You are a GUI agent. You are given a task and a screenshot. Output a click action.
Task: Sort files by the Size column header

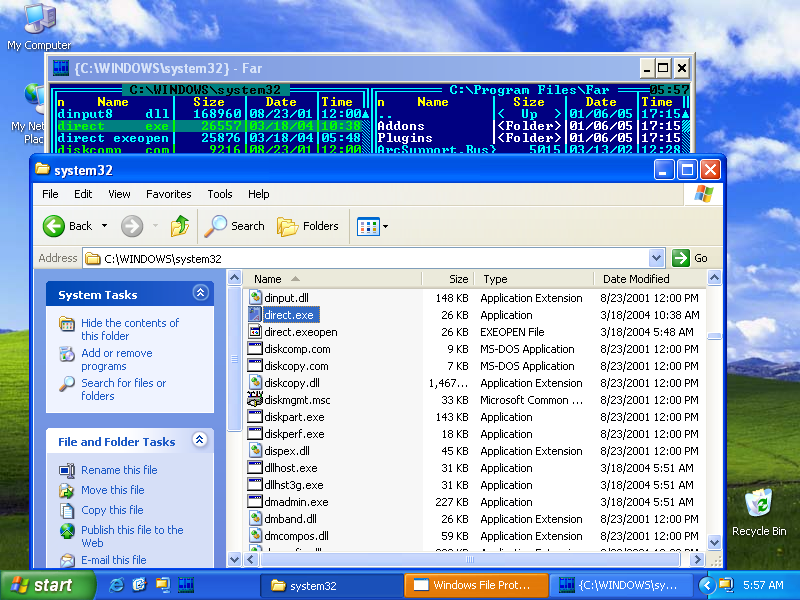pyautogui.click(x=448, y=279)
